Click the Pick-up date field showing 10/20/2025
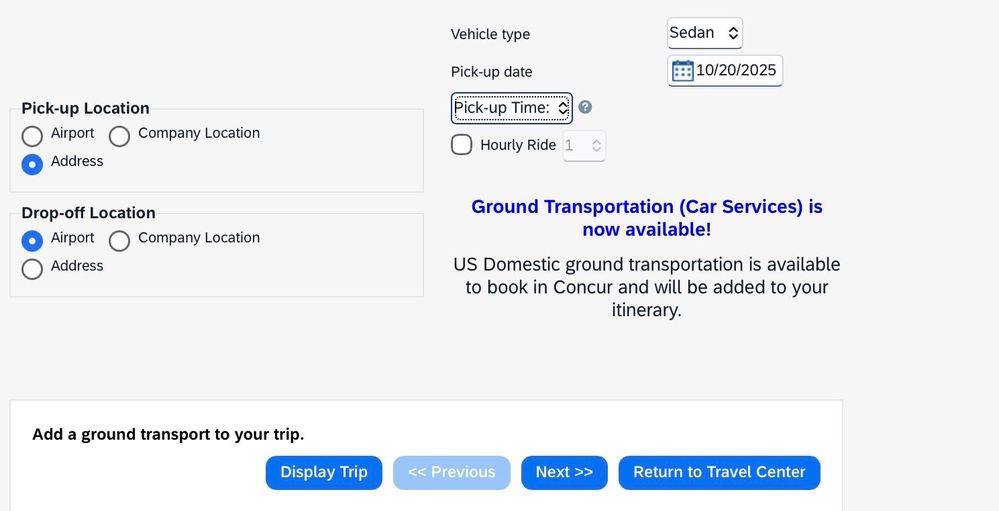The height and width of the screenshot is (511, 999). tap(736, 71)
